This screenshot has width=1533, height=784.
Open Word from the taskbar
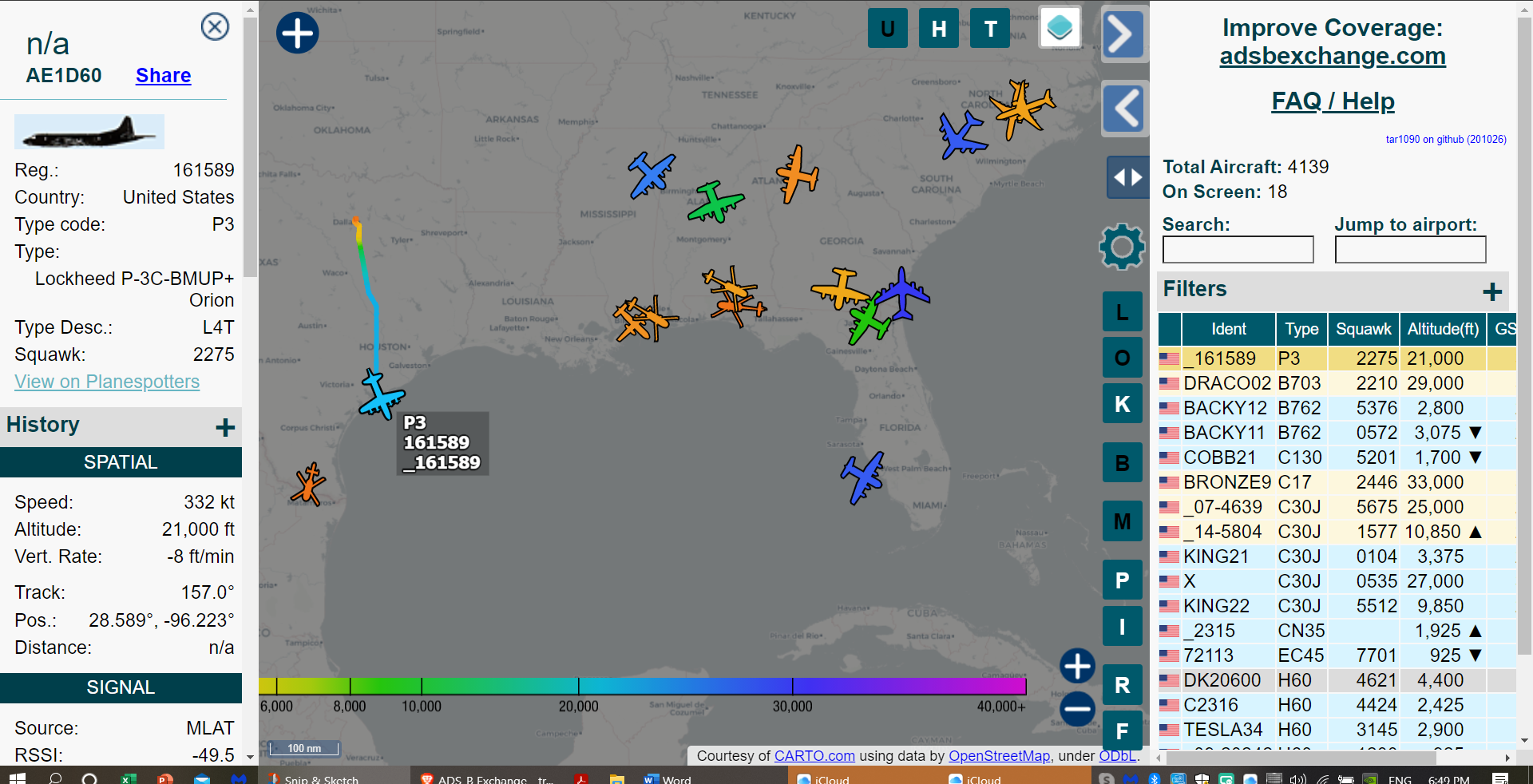pos(667,778)
